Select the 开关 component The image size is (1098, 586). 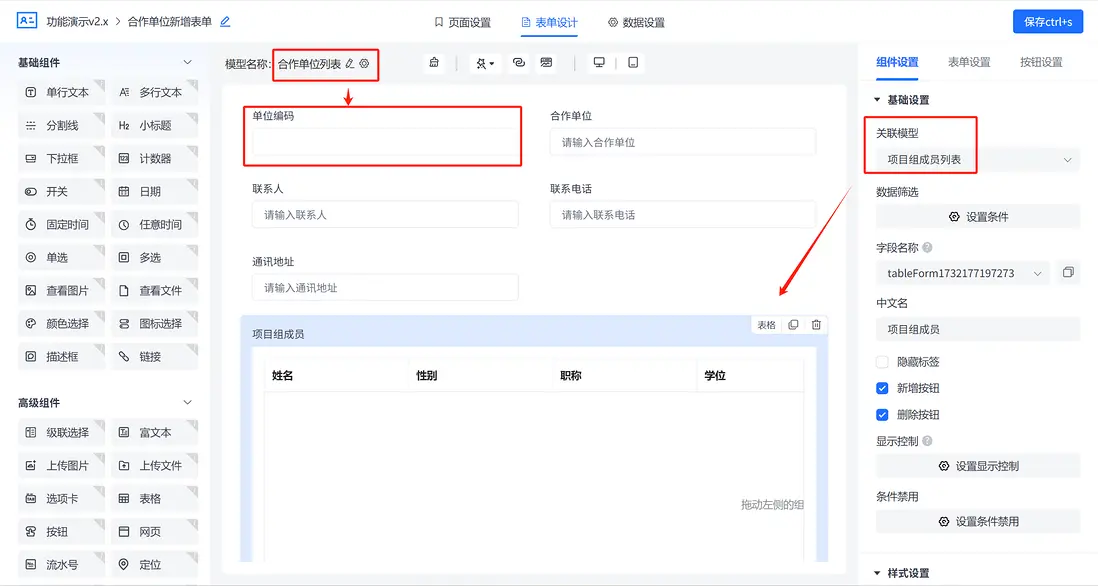click(61, 191)
